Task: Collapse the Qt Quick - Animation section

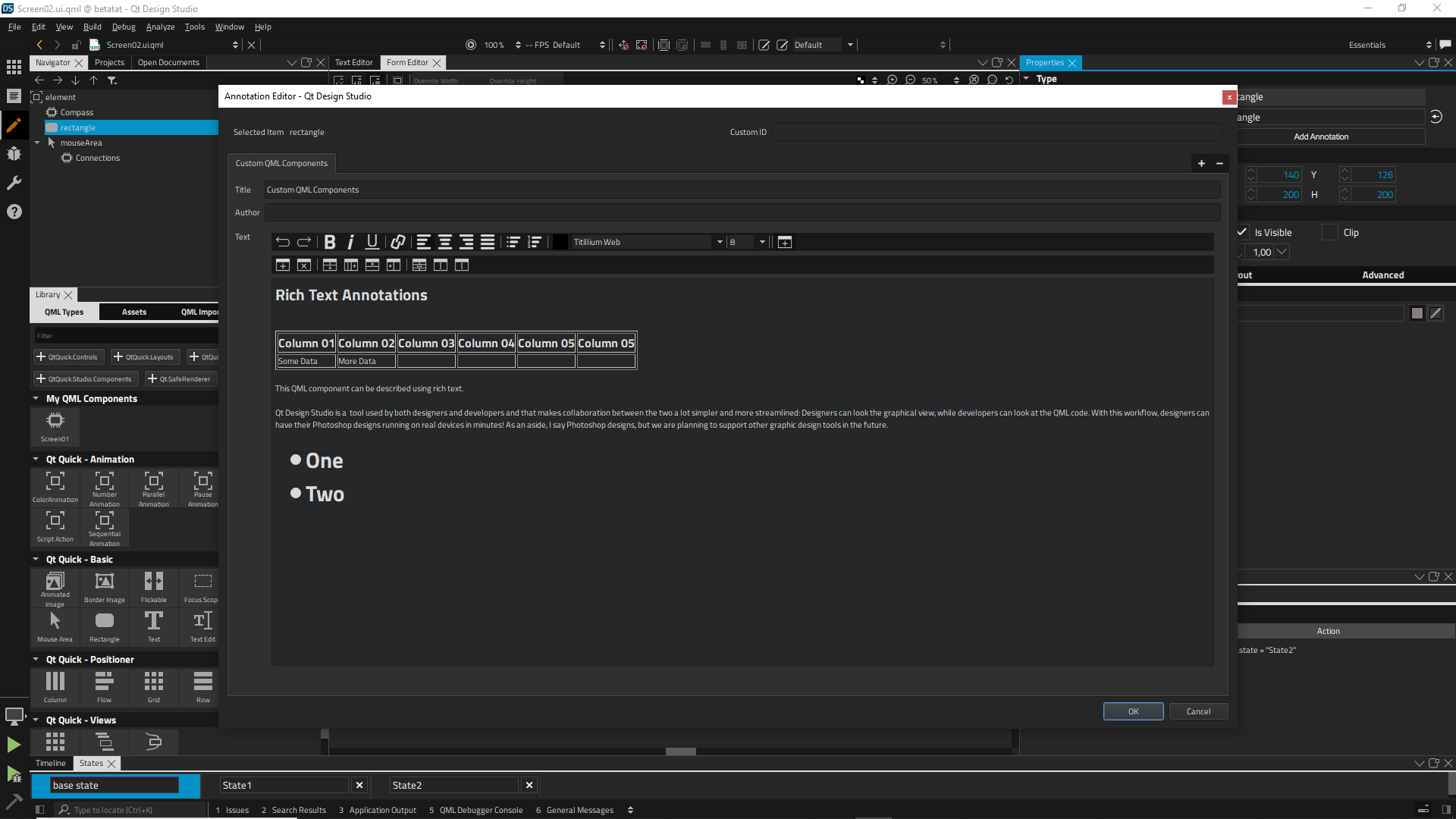Action: click(x=36, y=459)
